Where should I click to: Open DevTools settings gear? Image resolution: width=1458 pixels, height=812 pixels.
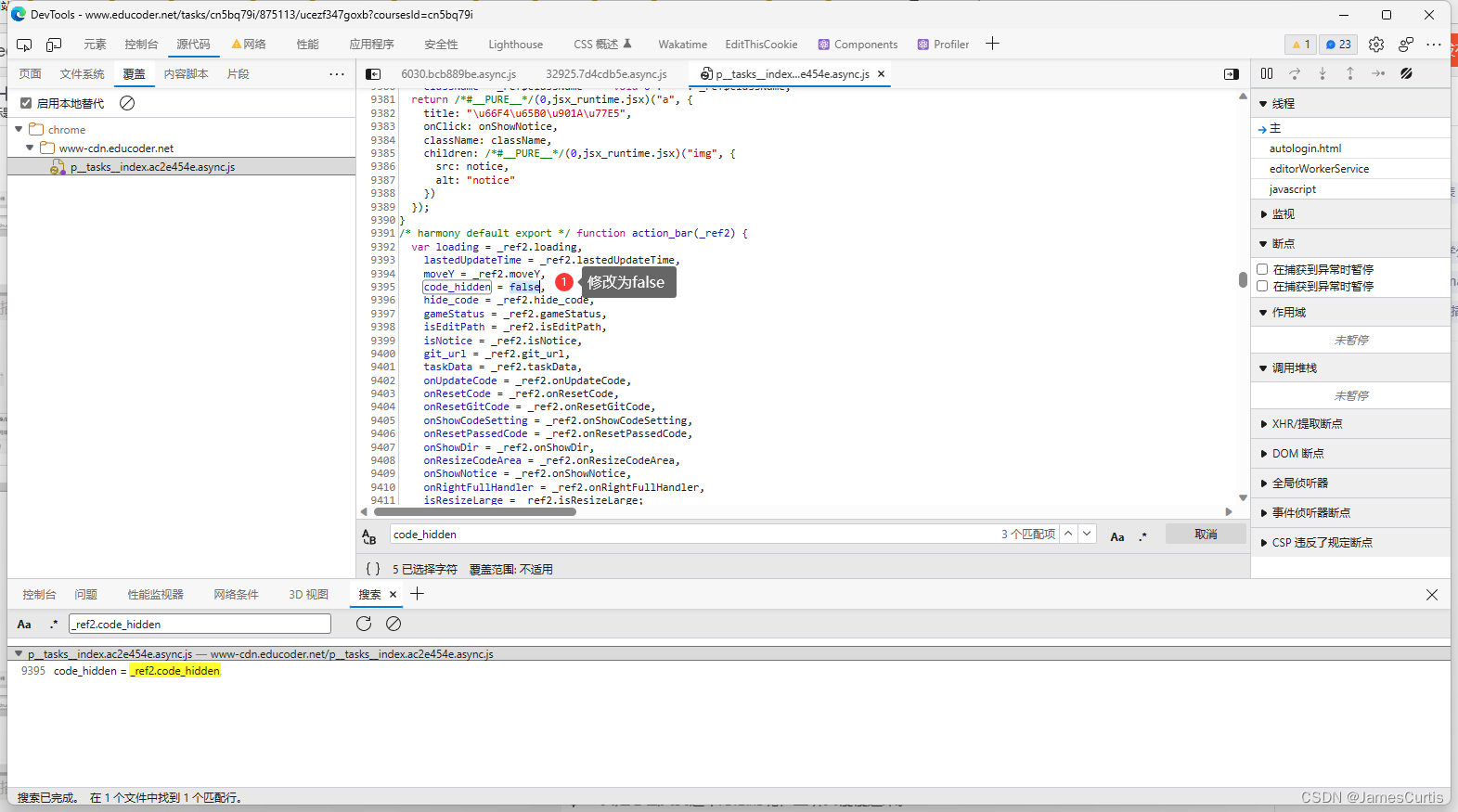1376,45
